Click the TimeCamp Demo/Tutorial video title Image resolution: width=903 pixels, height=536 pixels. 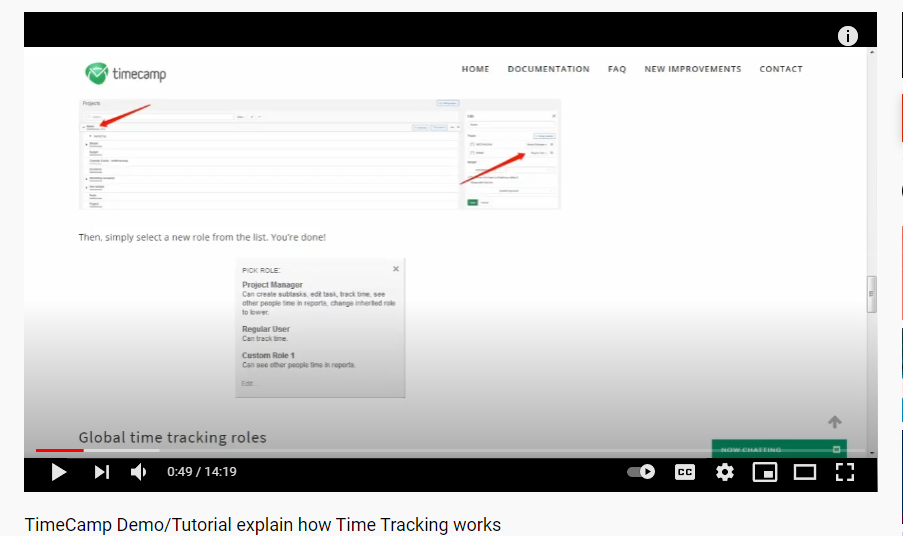point(263,525)
